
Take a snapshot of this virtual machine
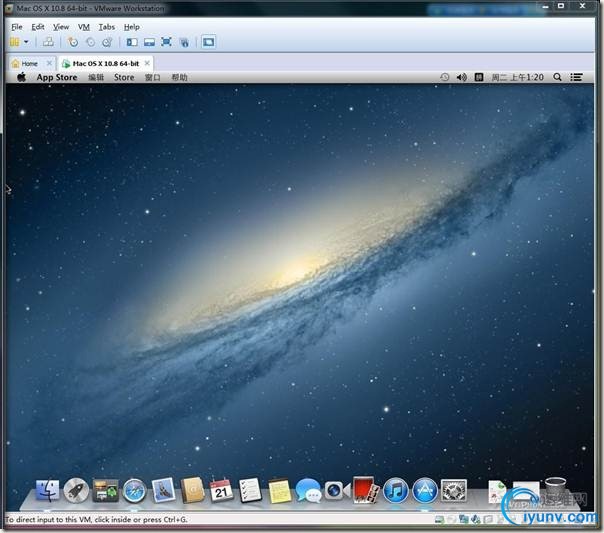72,42
